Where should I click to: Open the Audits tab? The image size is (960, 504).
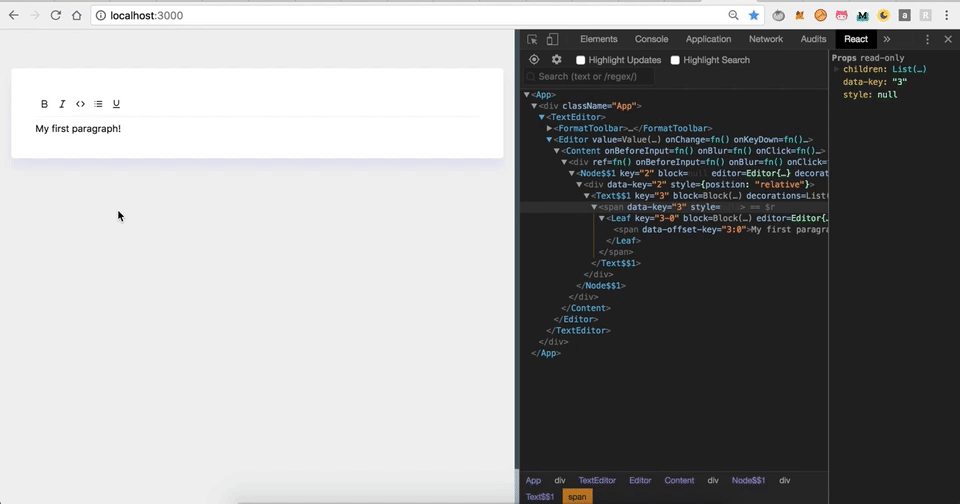[813, 39]
